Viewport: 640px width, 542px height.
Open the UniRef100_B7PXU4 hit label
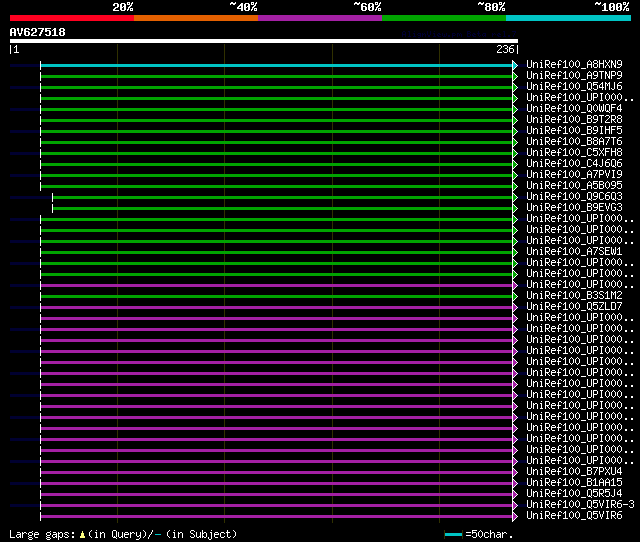click(x=574, y=472)
